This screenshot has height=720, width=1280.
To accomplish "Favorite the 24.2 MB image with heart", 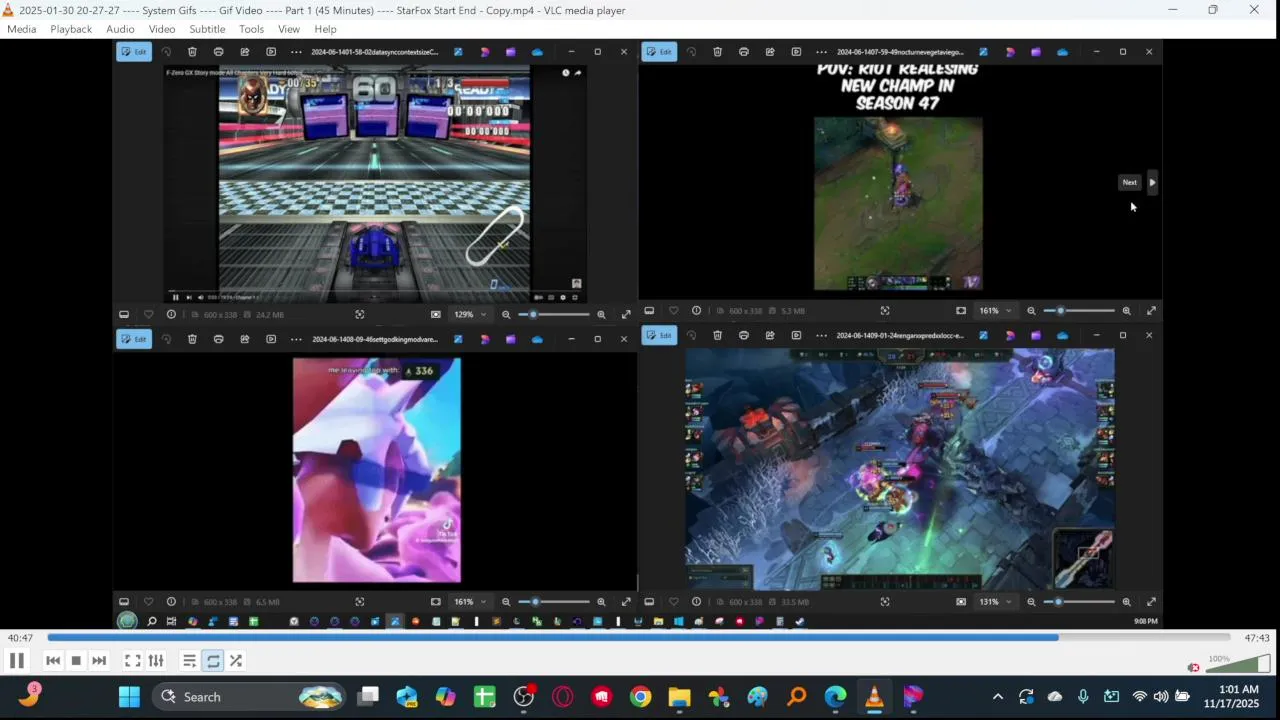I will [148, 314].
